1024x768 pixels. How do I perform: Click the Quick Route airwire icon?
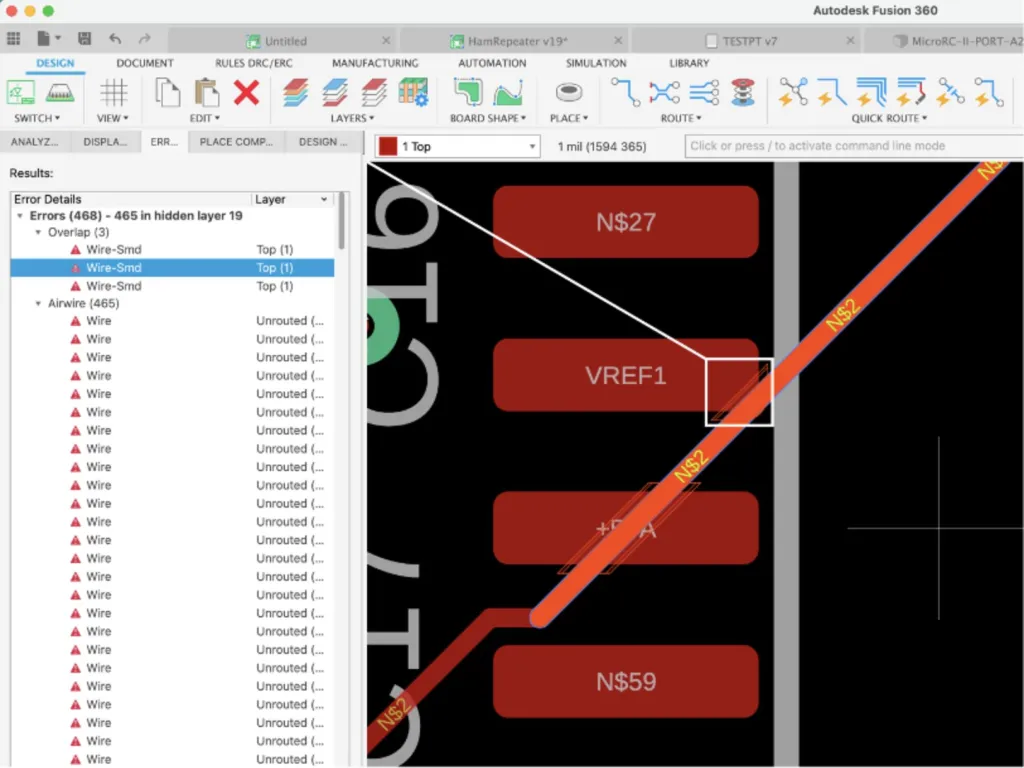(x=793, y=92)
